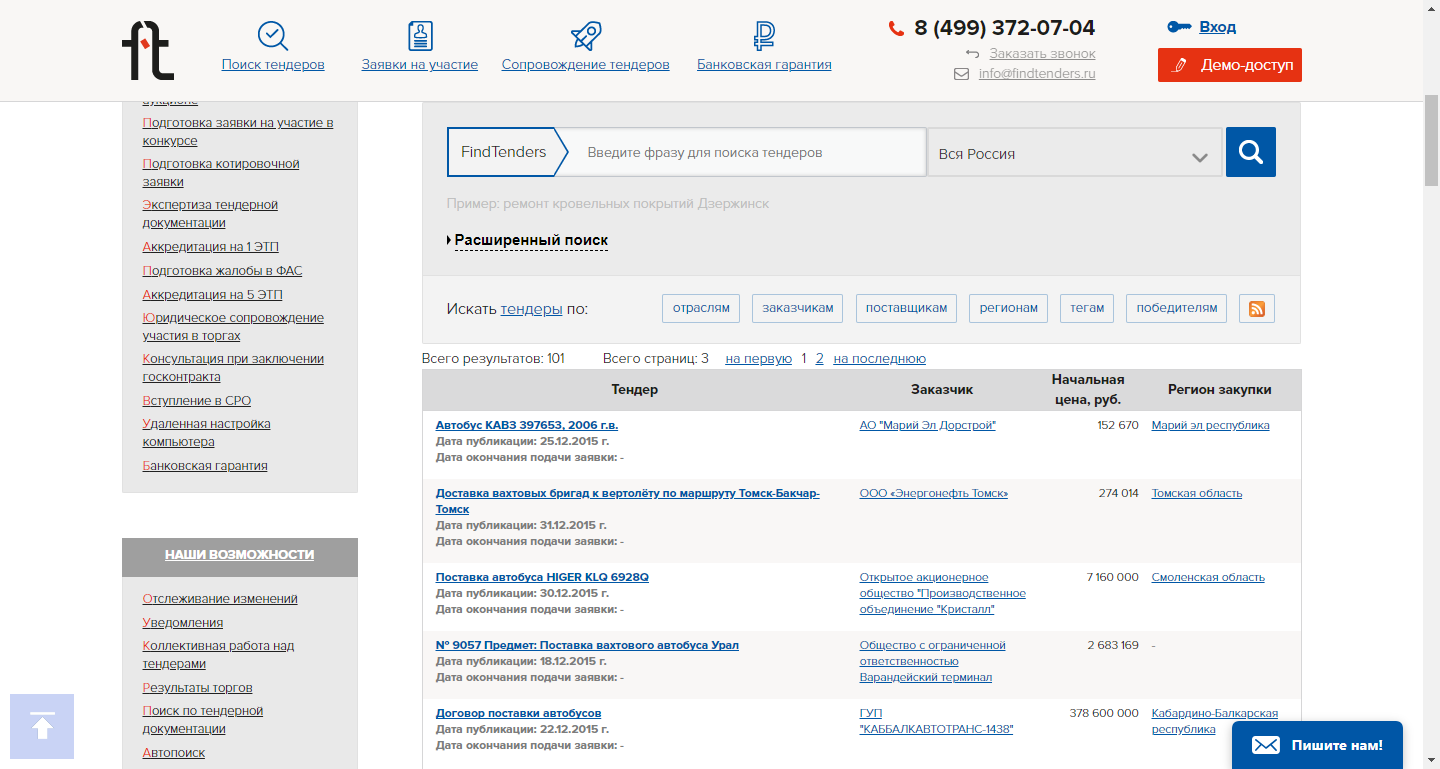Open the Пишите нам! chat widget
The width and height of the screenshot is (1440, 769).
1316,745
